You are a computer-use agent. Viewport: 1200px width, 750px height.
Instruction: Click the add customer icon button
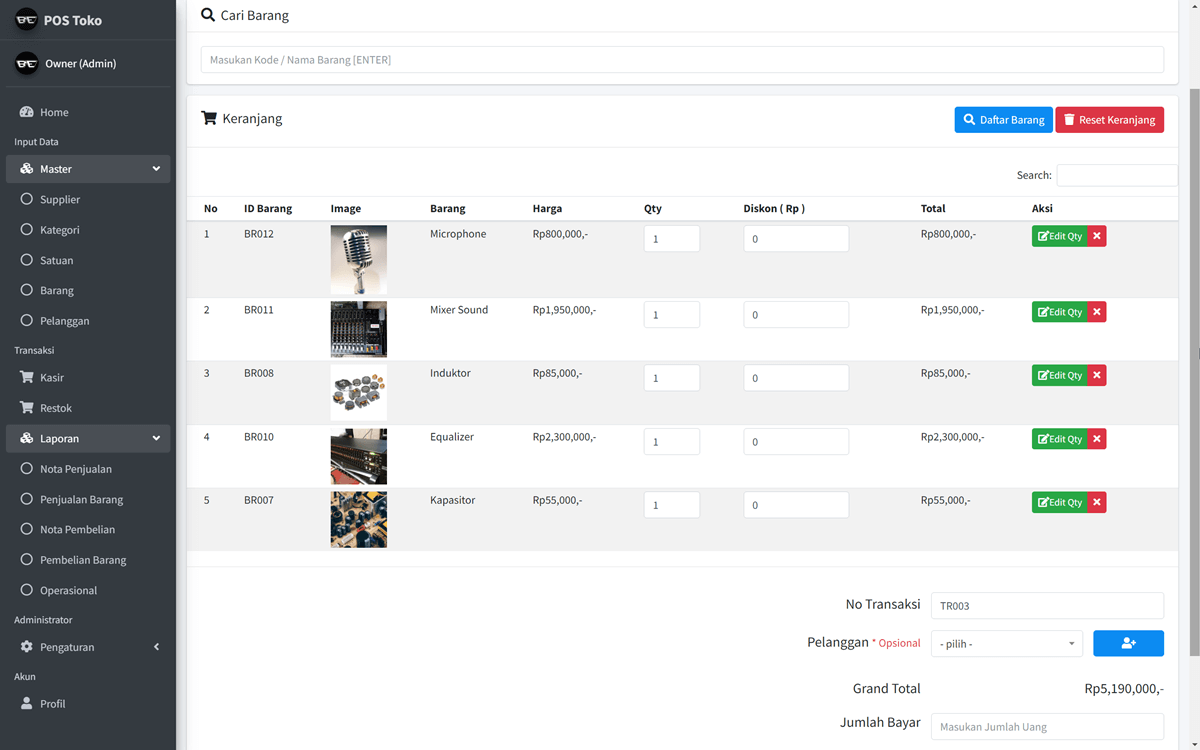(x=1128, y=643)
